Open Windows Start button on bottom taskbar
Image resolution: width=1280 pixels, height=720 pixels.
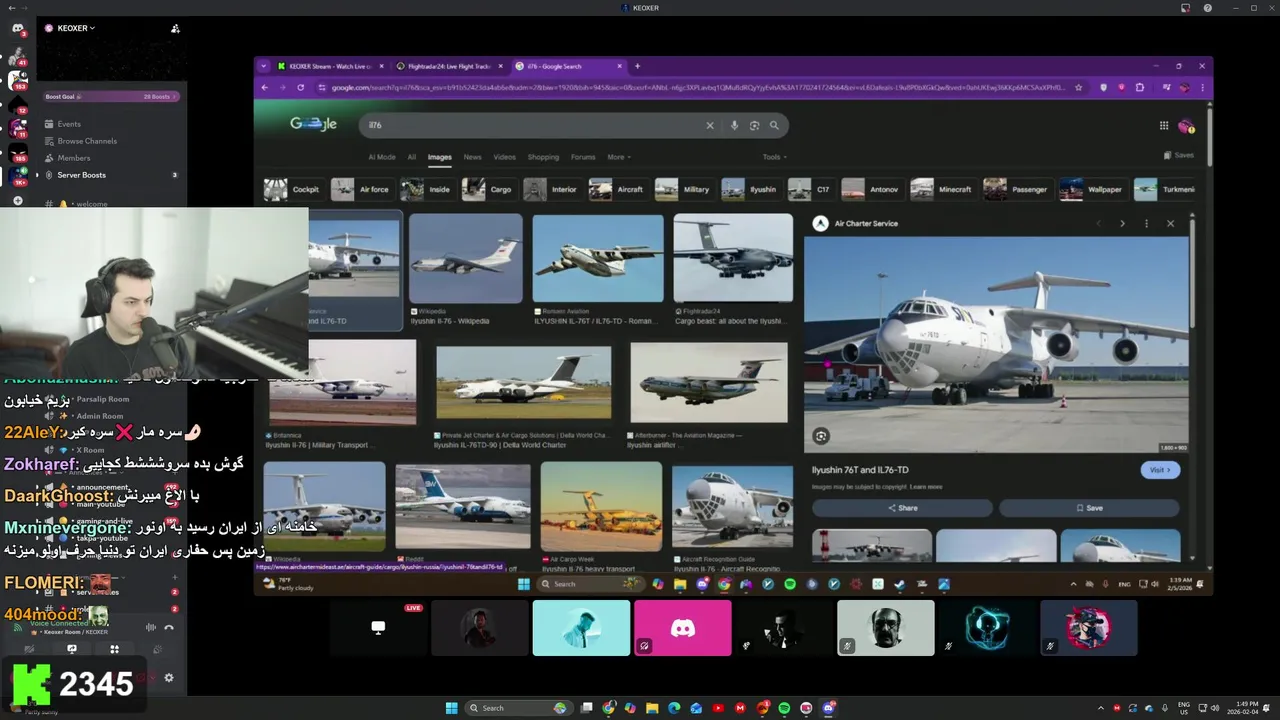(x=451, y=708)
